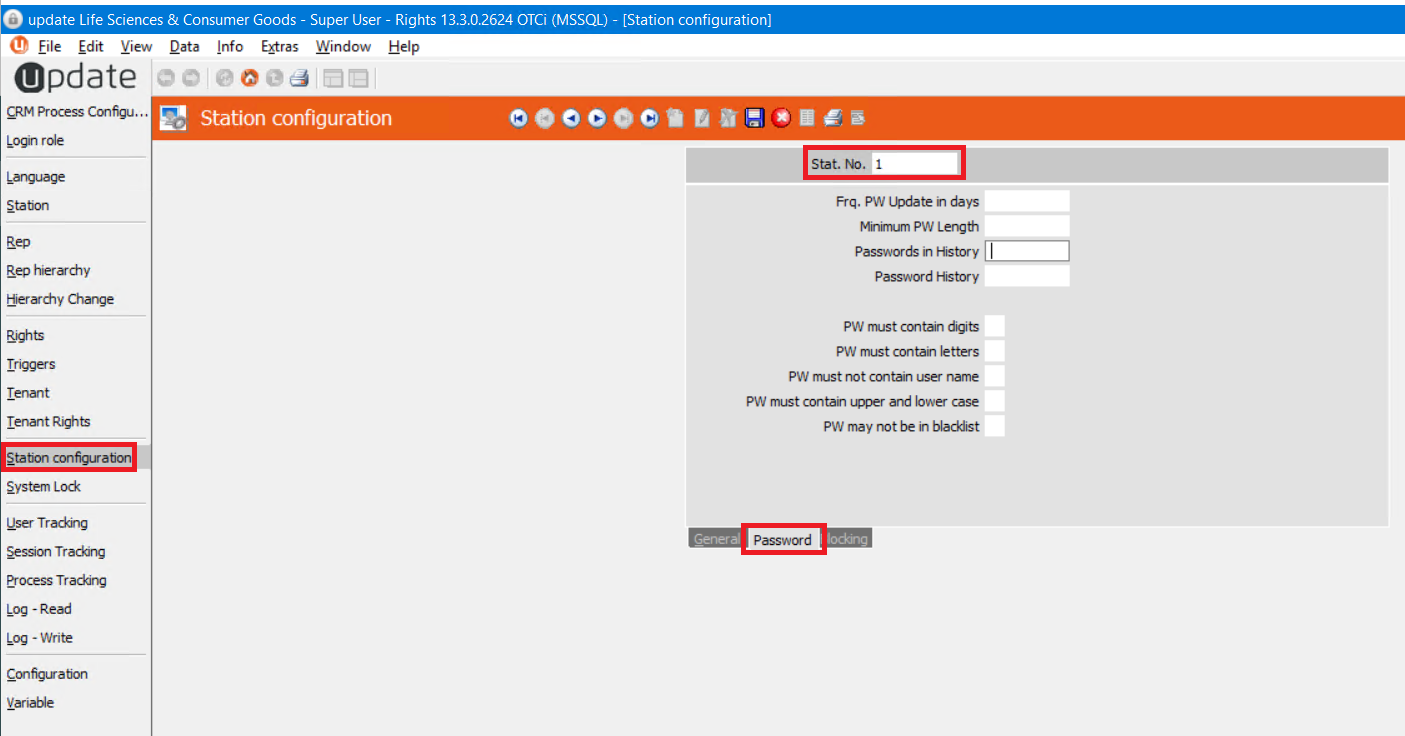
Task: Go to the previous record
Action: [571, 118]
